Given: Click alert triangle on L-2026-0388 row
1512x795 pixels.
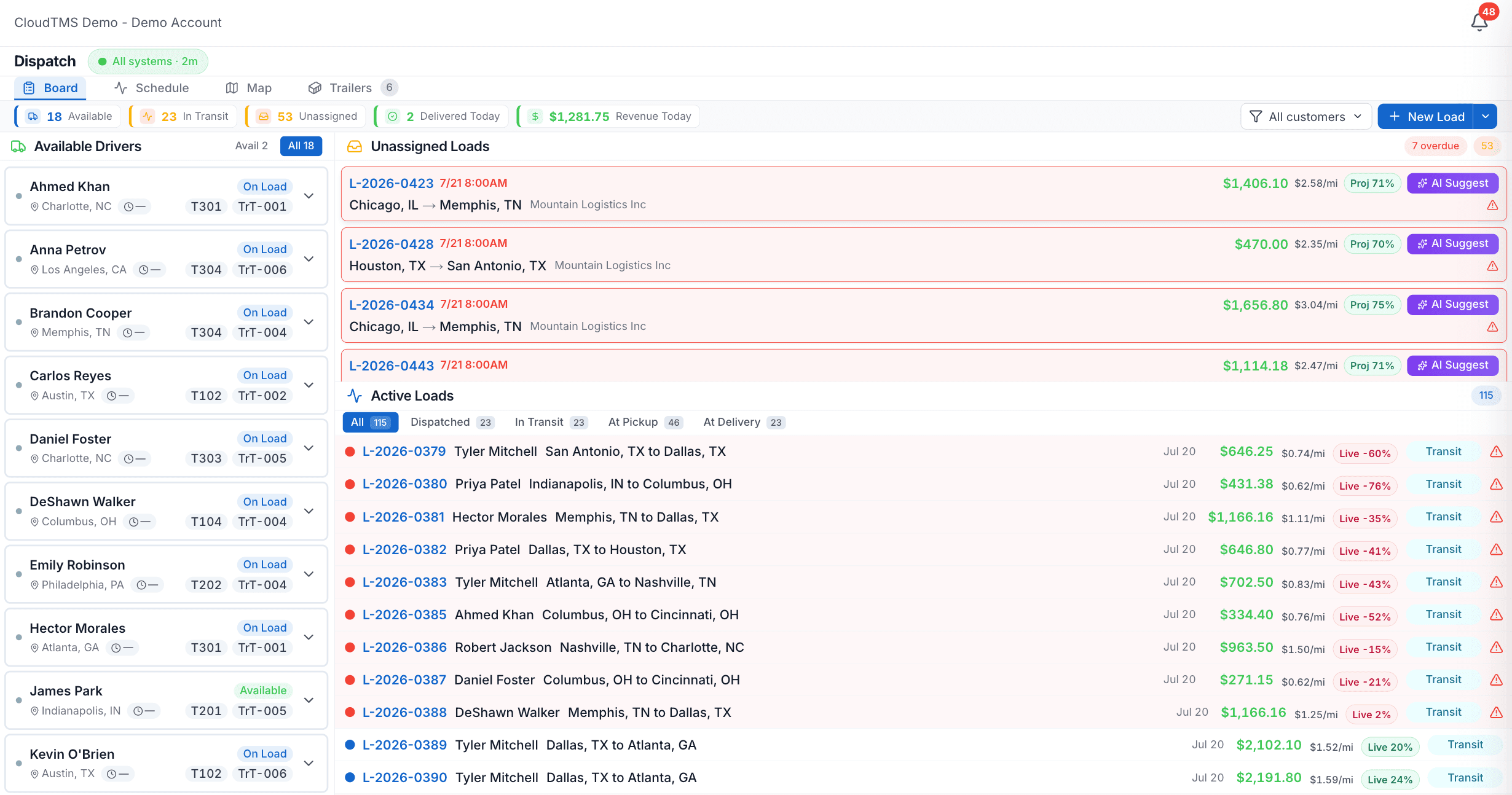Looking at the screenshot, I should point(1496,712).
